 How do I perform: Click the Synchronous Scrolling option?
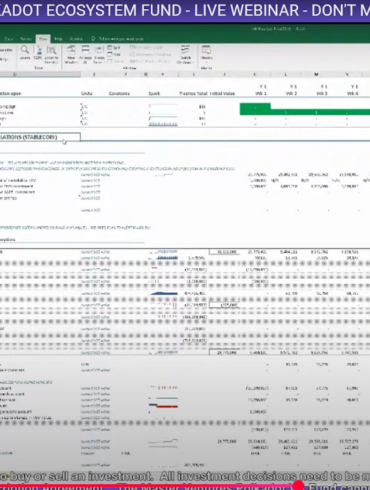tap(150, 54)
